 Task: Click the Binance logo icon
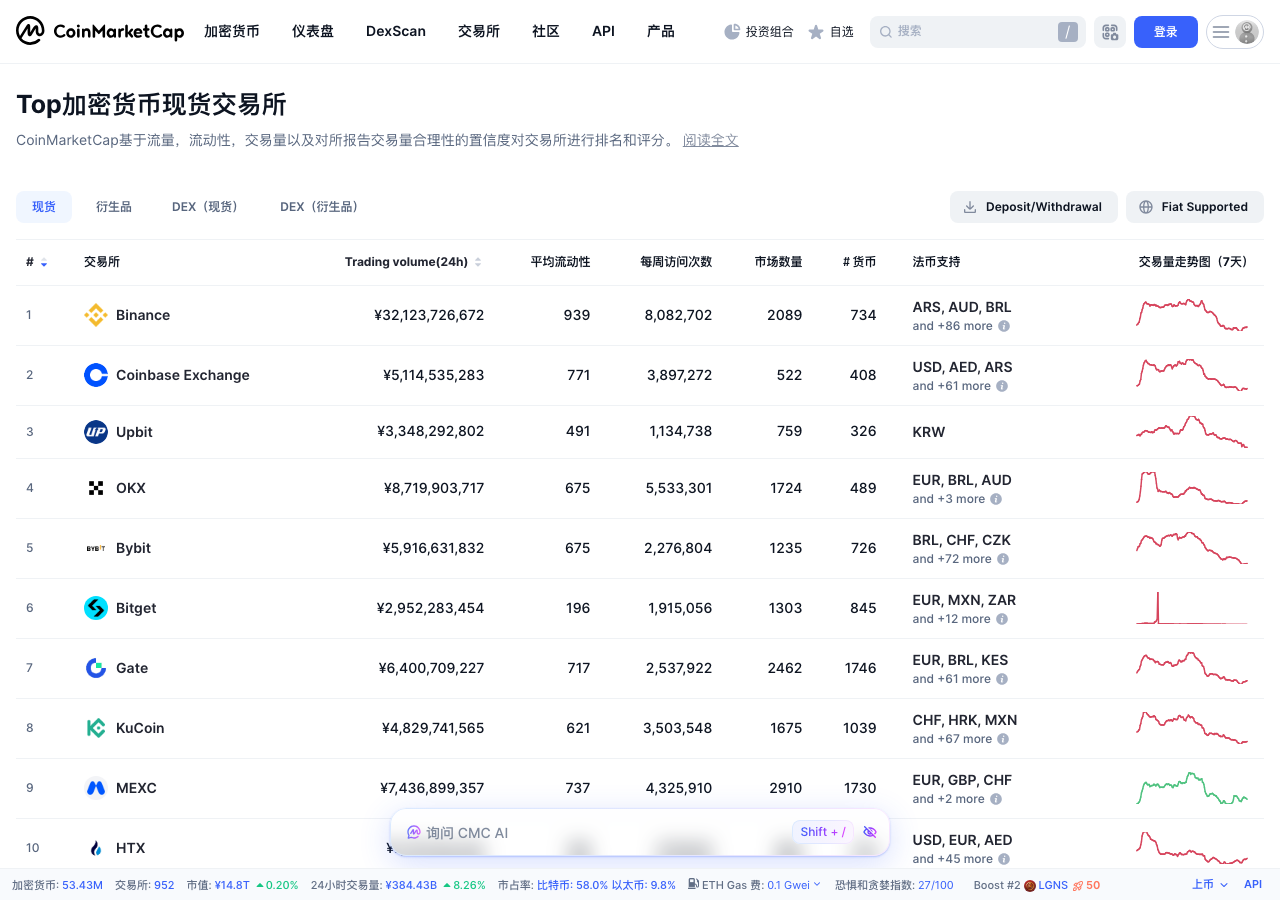(96, 315)
